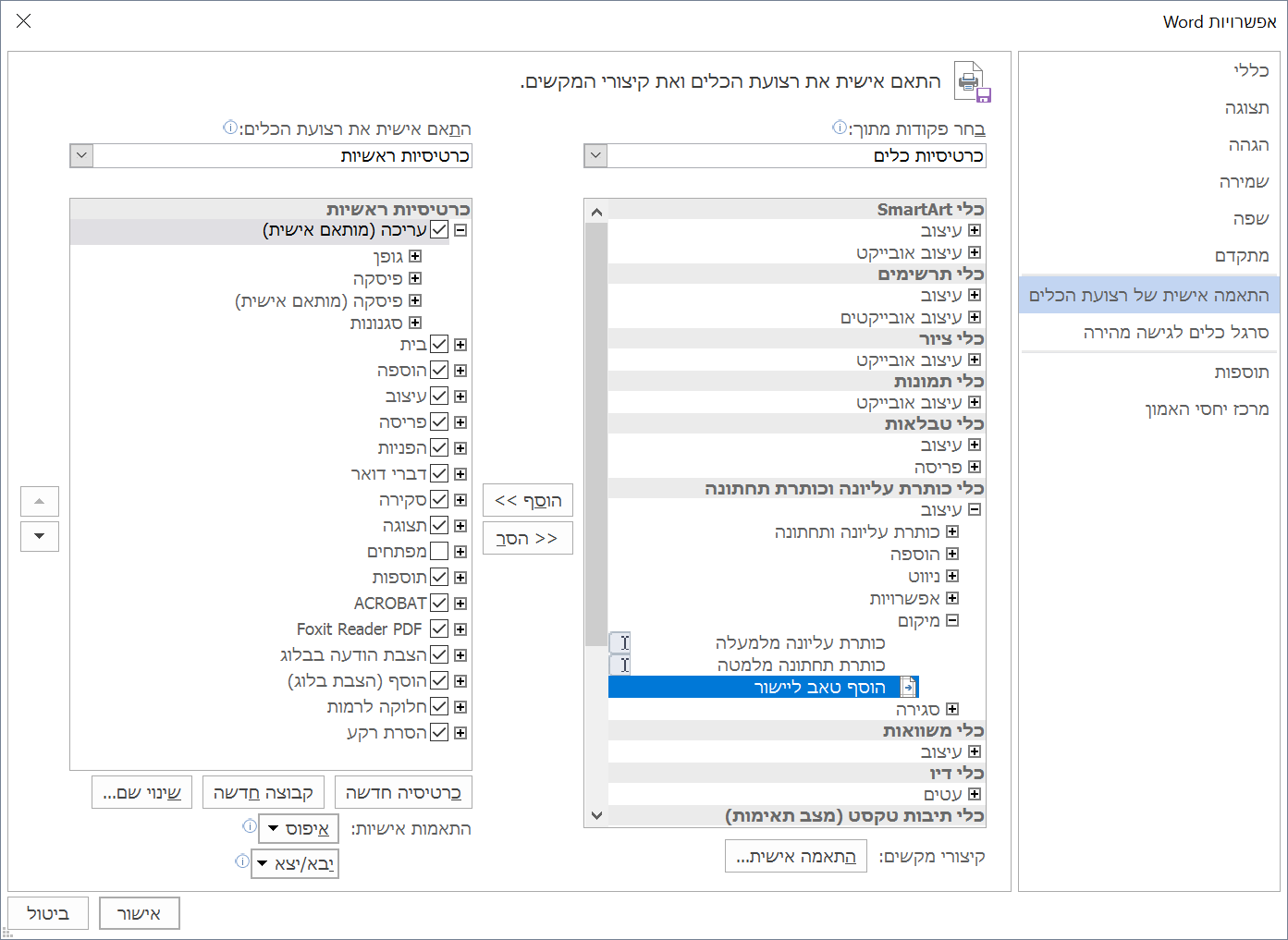
Task: Click the הוסף button to add command
Action: pyautogui.click(x=527, y=500)
